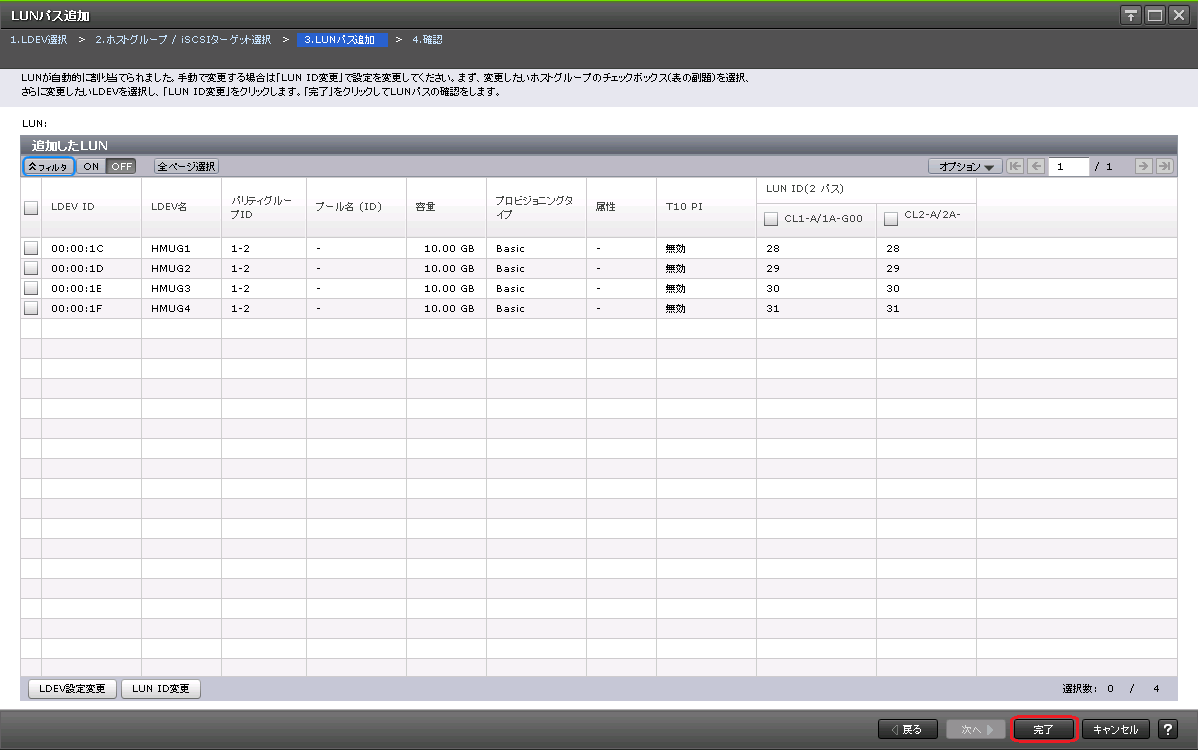1198x750 pixels.
Task: Collapse the フィルタ filter panel
Action: pos(48,167)
